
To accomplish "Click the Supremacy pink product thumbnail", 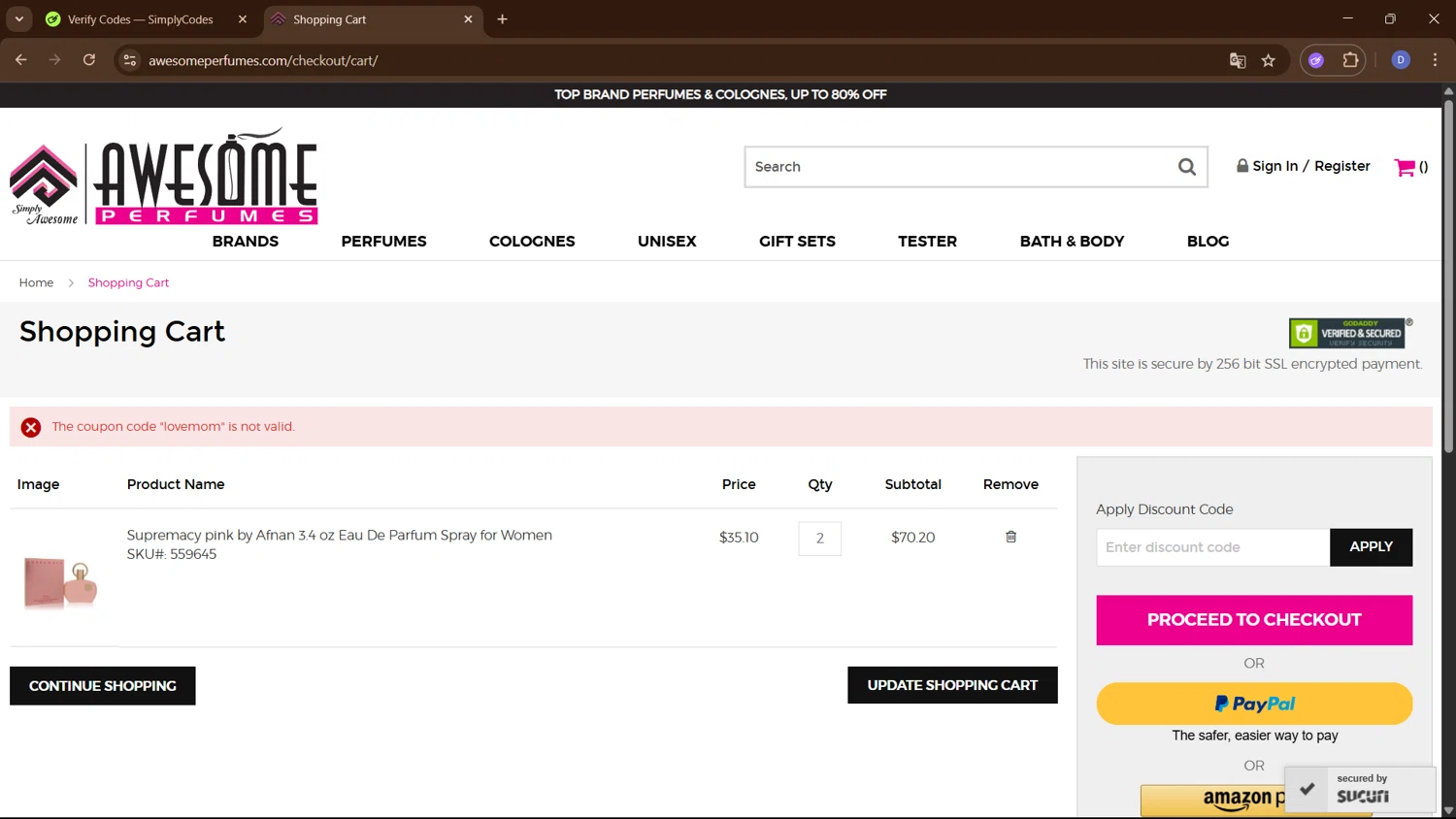I will pyautogui.click(x=60, y=583).
